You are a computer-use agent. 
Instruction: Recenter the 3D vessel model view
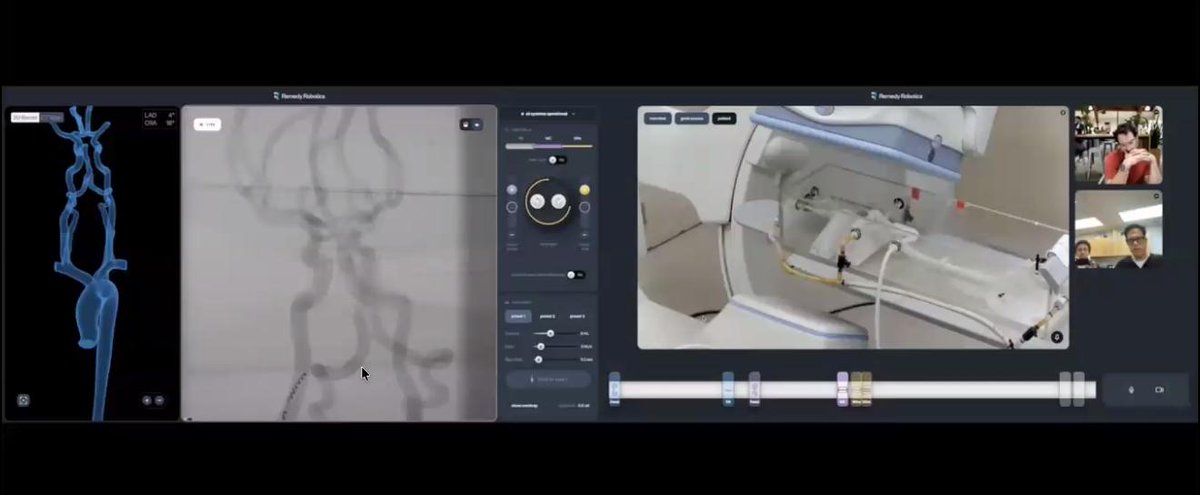point(24,400)
